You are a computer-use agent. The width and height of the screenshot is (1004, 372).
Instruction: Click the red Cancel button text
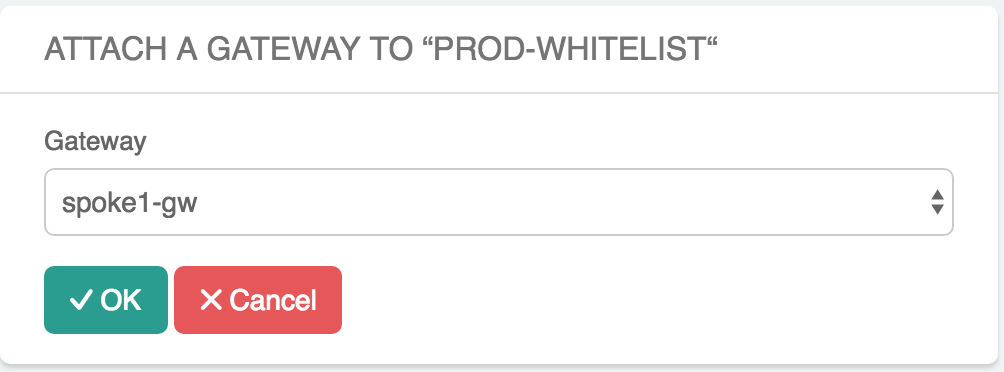[273, 300]
